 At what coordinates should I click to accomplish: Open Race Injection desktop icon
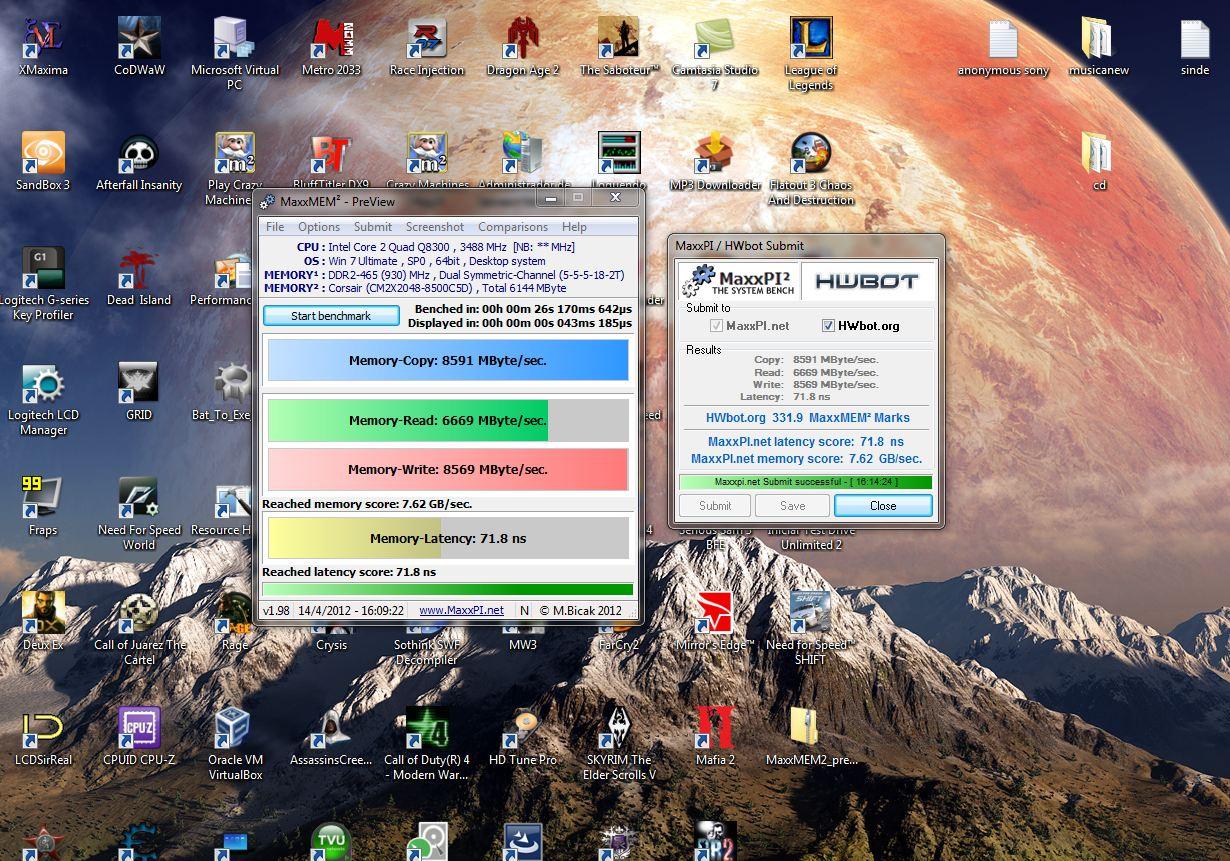pos(427,46)
